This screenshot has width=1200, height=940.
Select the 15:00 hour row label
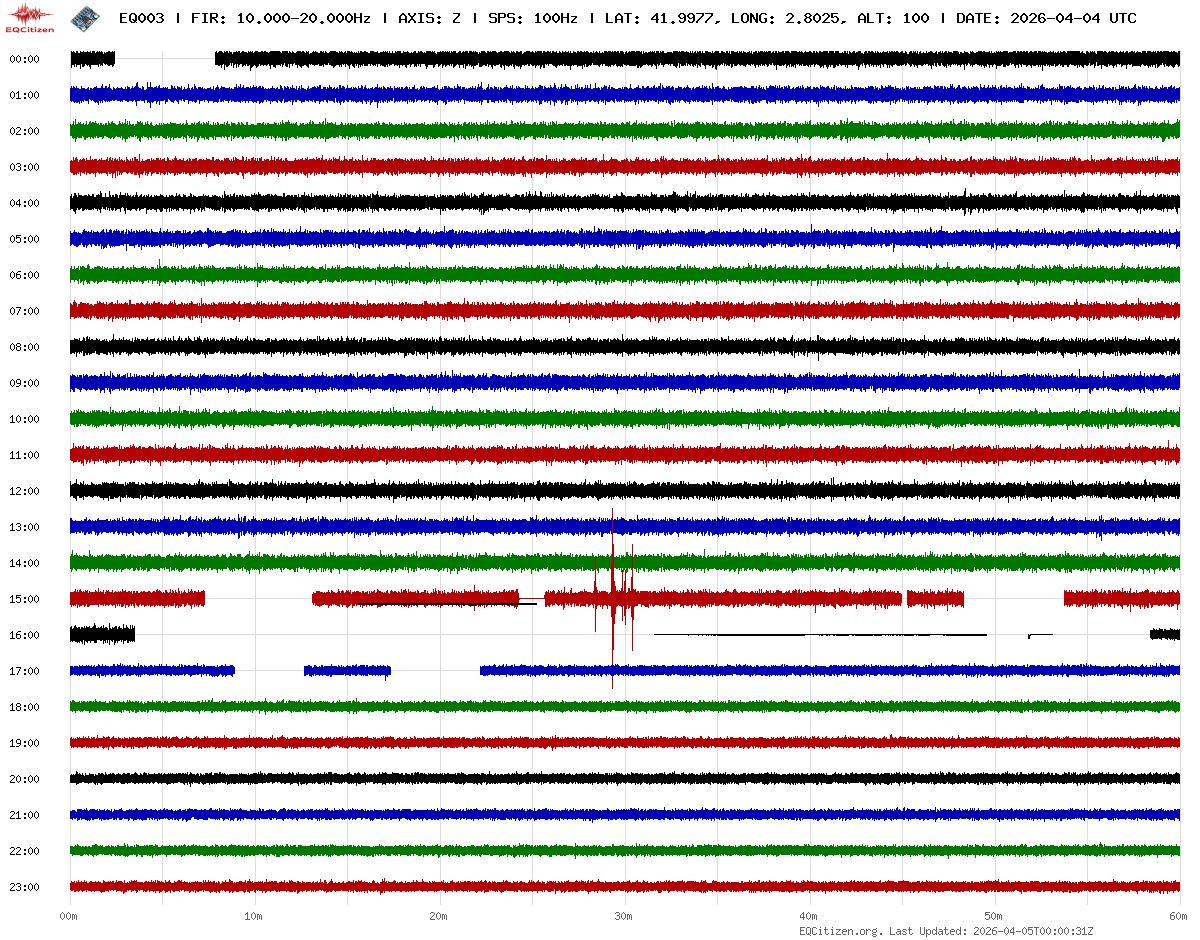pyautogui.click(x=24, y=599)
